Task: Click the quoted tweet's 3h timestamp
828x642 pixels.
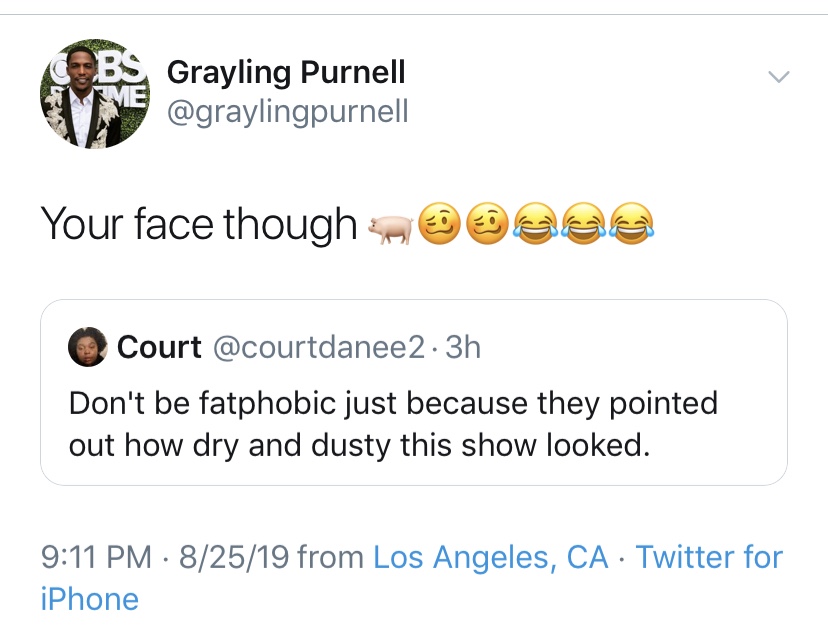Action: [x=463, y=347]
